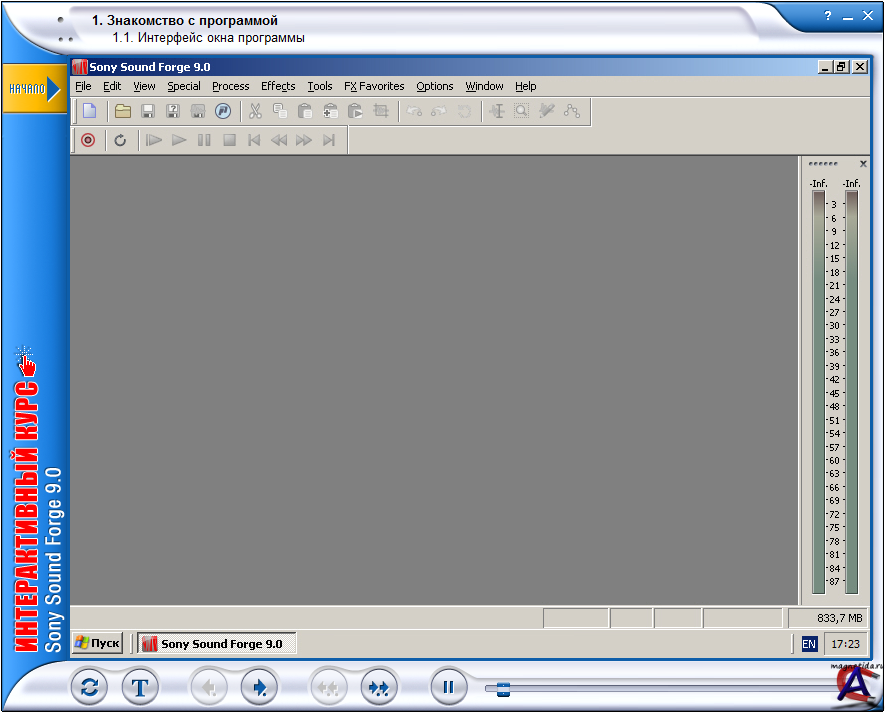Click the New file icon in toolbar
This screenshot has height=713, width=885.
pos(90,111)
